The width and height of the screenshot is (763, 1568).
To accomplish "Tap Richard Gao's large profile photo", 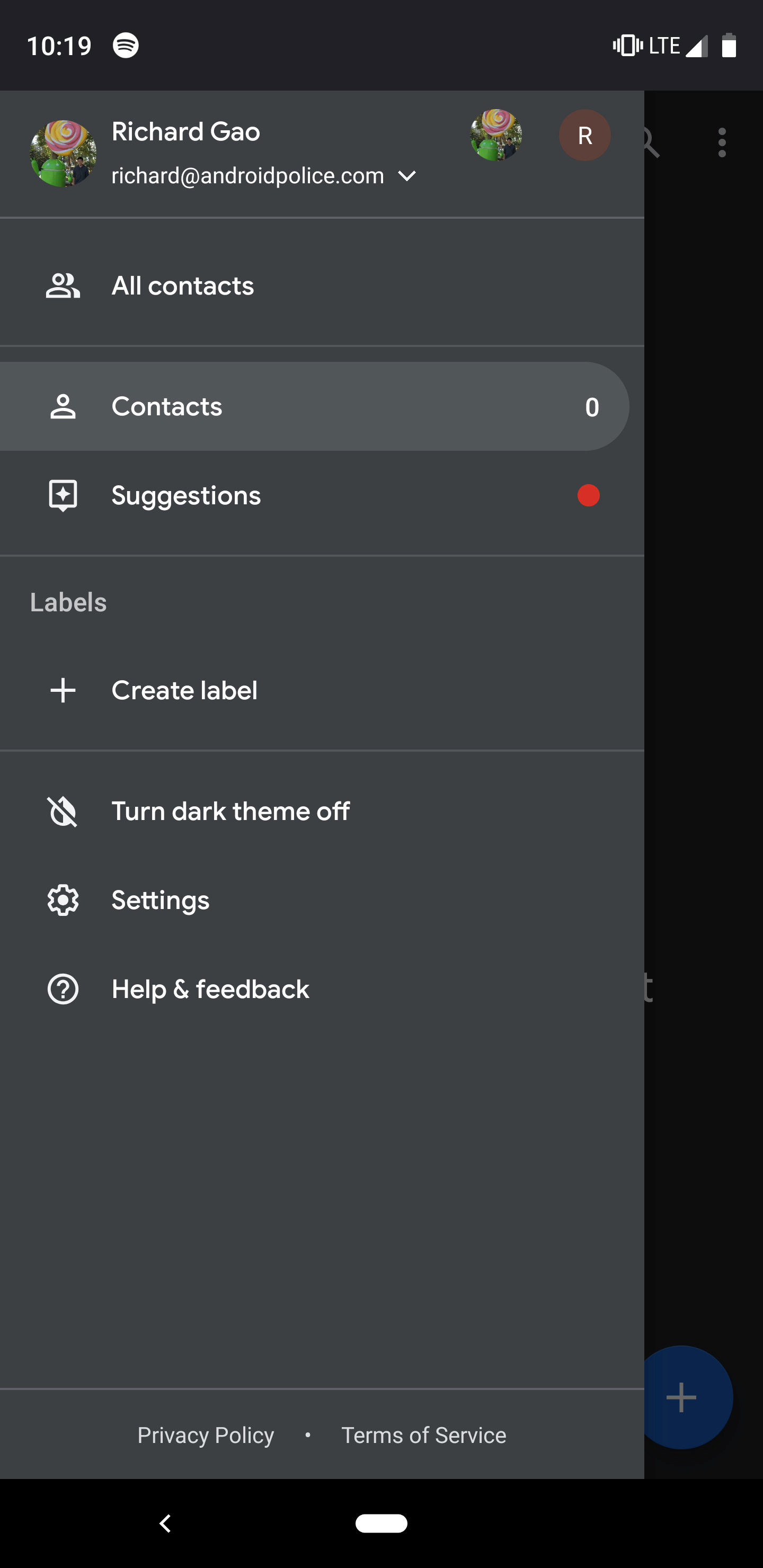I will pyautogui.click(x=63, y=154).
